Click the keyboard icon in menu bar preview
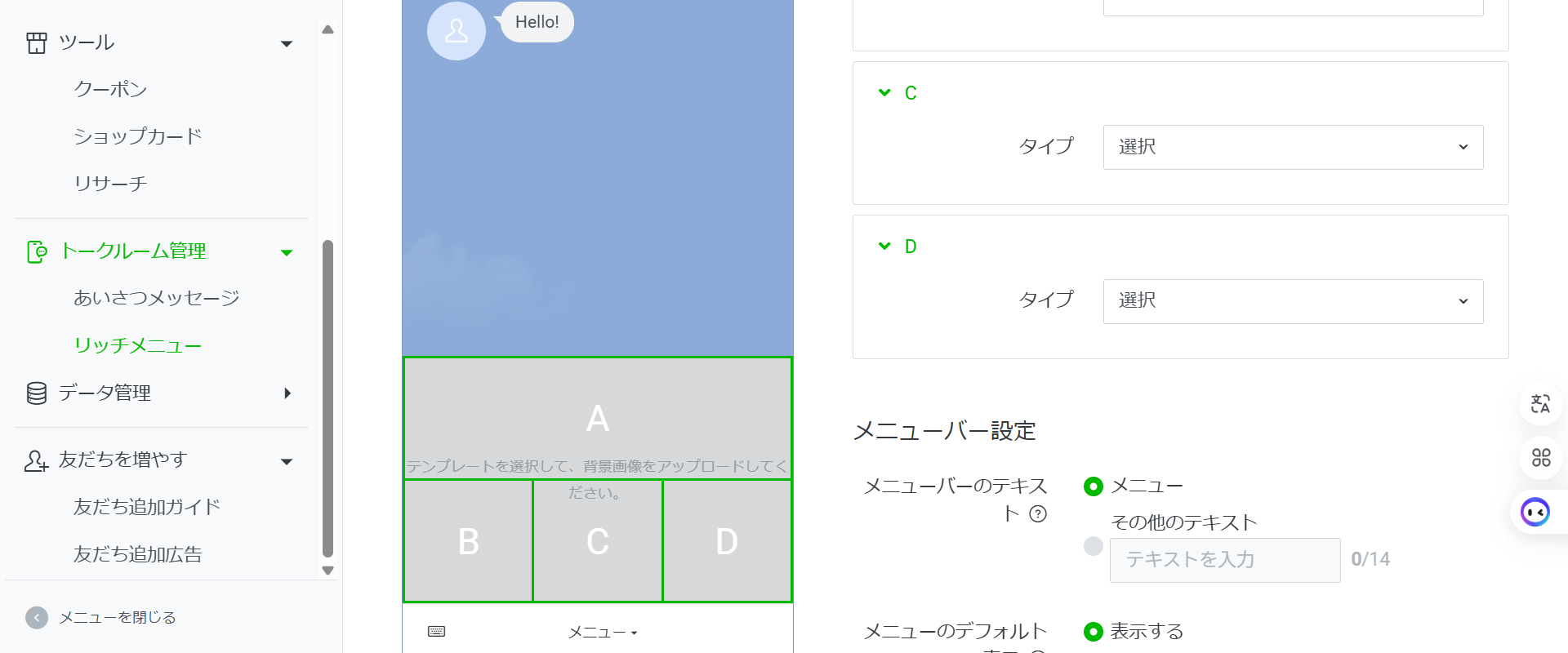This screenshot has width=1568, height=653. click(x=437, y=631)
